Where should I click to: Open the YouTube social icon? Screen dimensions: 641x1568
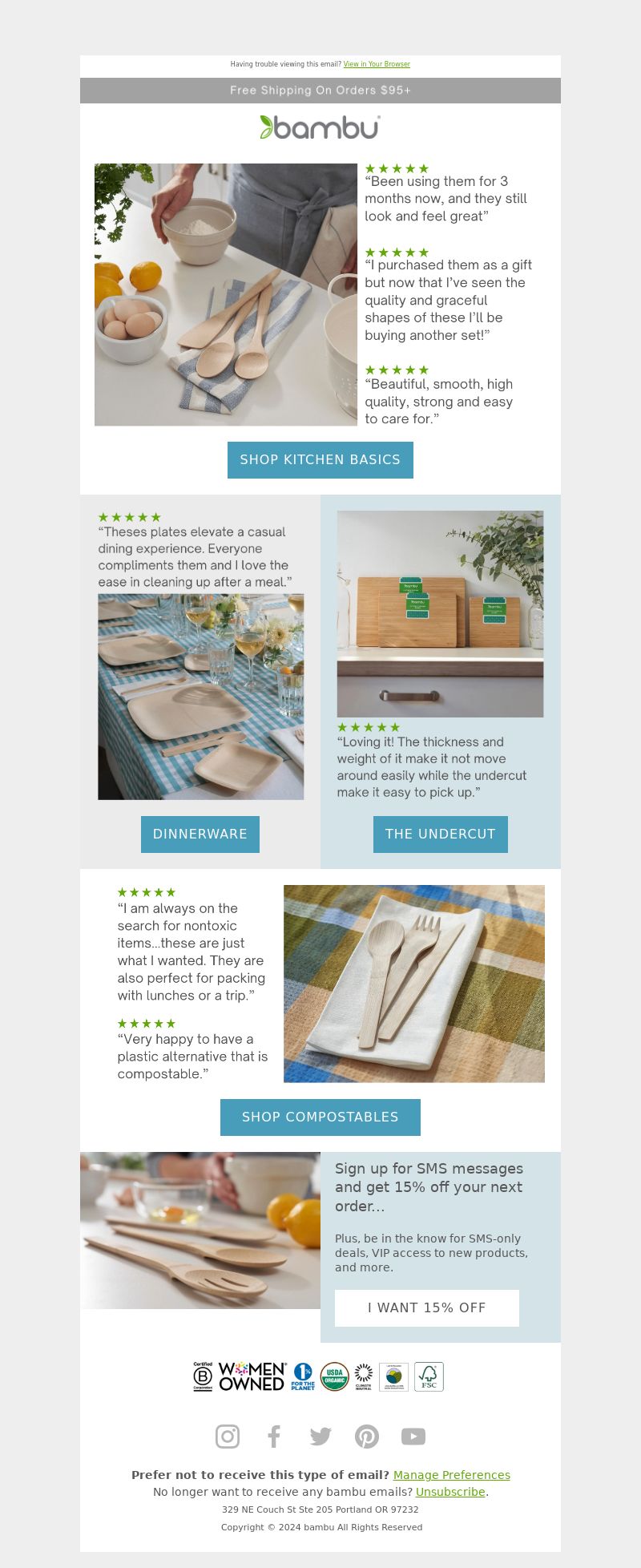pyautogui.click(x=413, y=1437)
